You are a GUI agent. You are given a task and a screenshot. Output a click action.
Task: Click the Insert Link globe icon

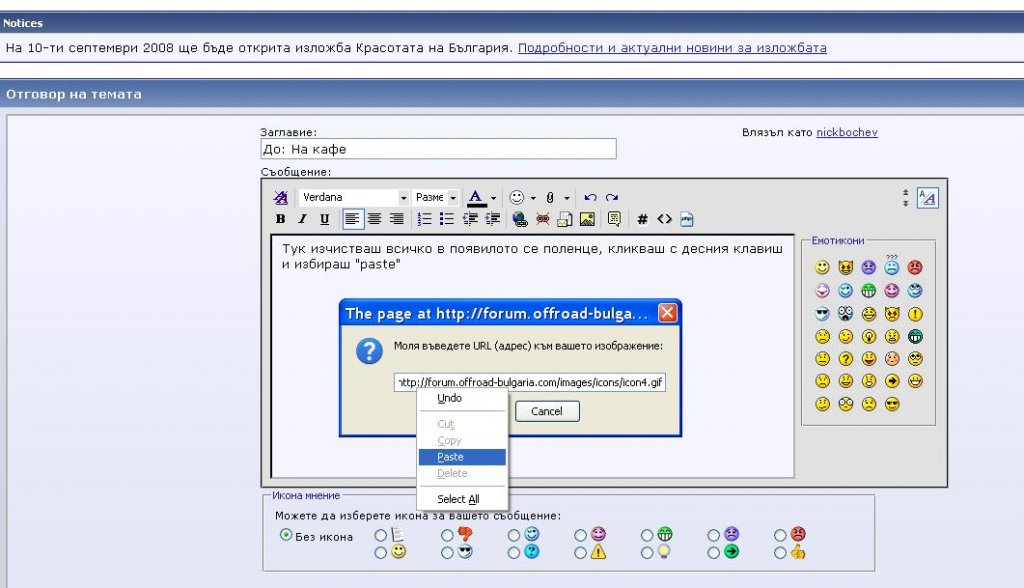pos(520,220)
